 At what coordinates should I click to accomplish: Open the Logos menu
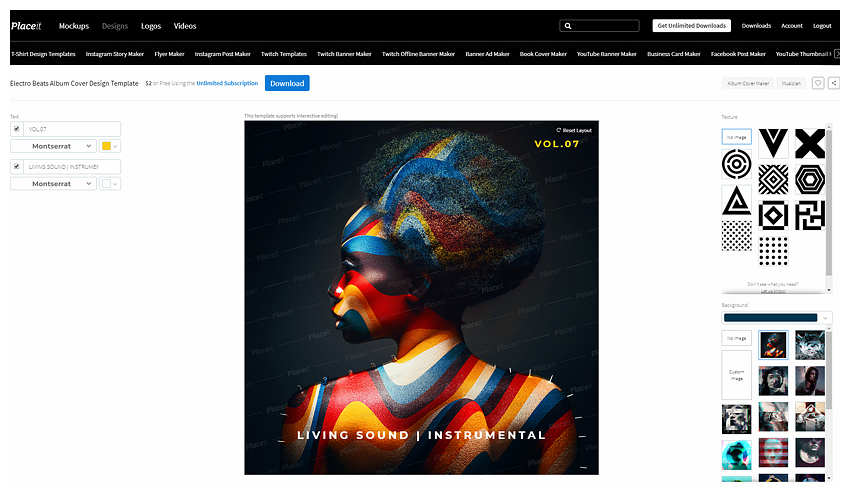pos(151,26)
